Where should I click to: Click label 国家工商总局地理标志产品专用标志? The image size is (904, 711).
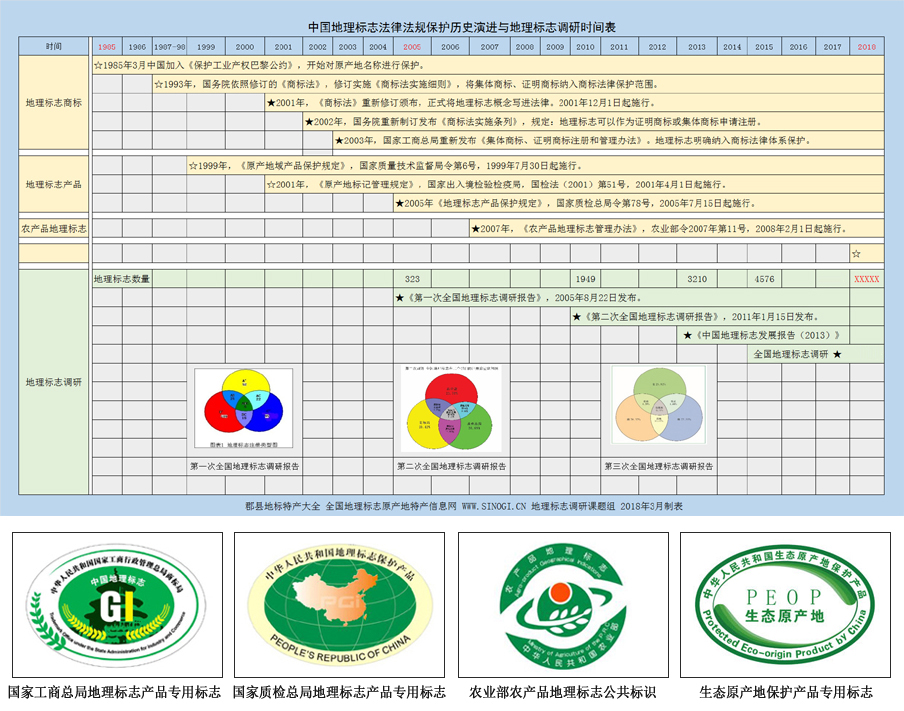click(114, 692)
